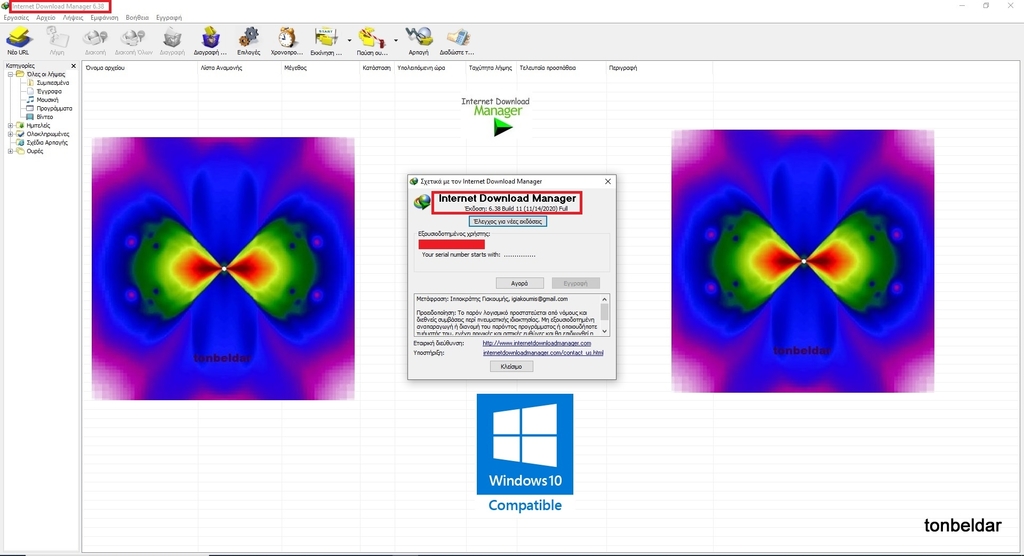Collapse the Όλες οι λήψεις tree node
Viewport: 1024px width, 556px height.
pos(10,74)
